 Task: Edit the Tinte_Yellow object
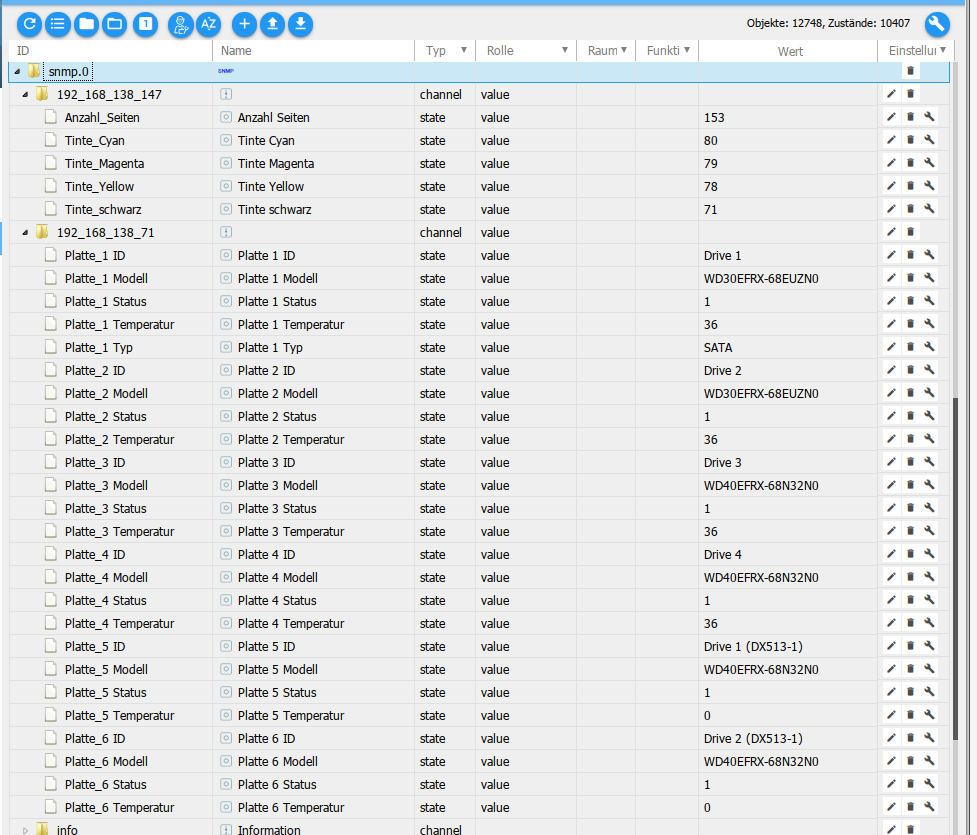point(892,186)
